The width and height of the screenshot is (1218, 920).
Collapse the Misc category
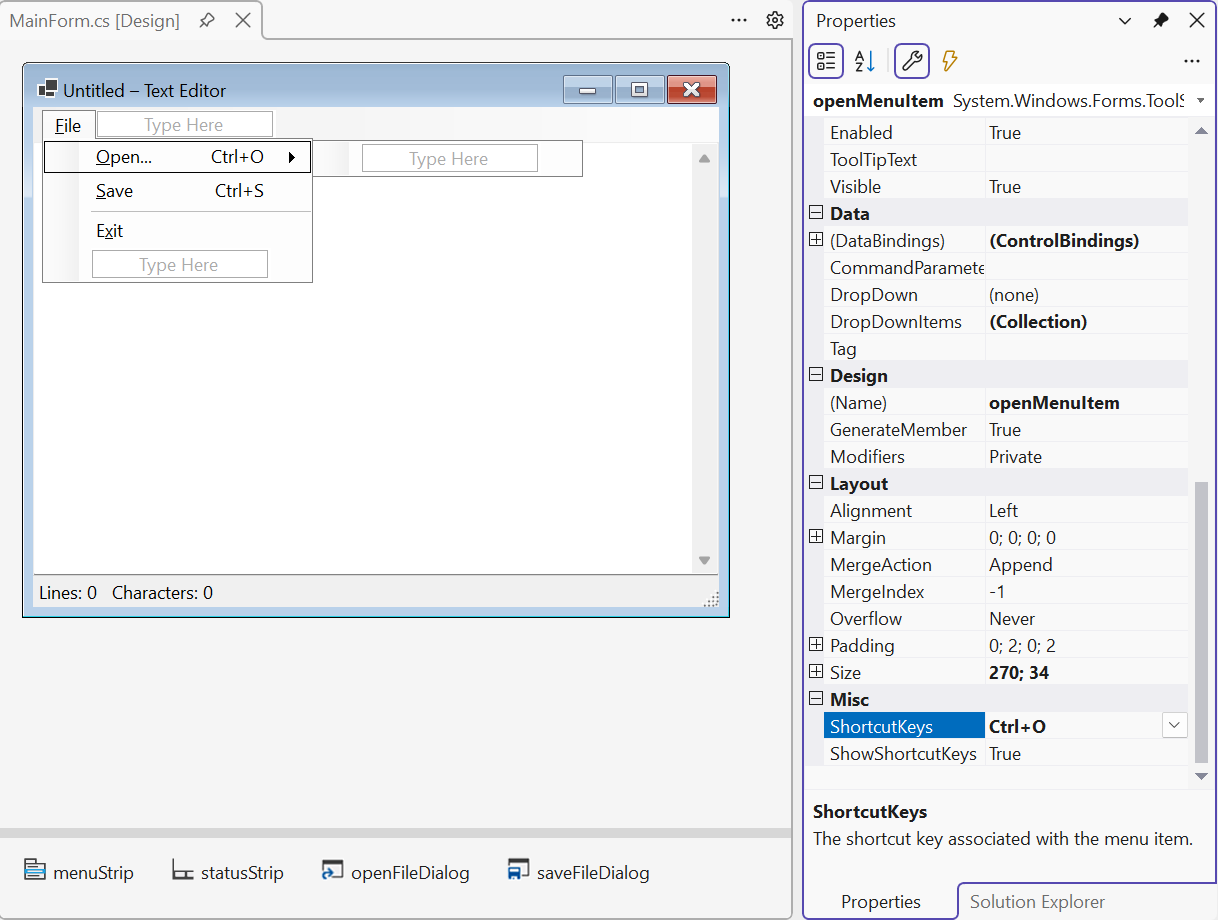click(816, 699)
